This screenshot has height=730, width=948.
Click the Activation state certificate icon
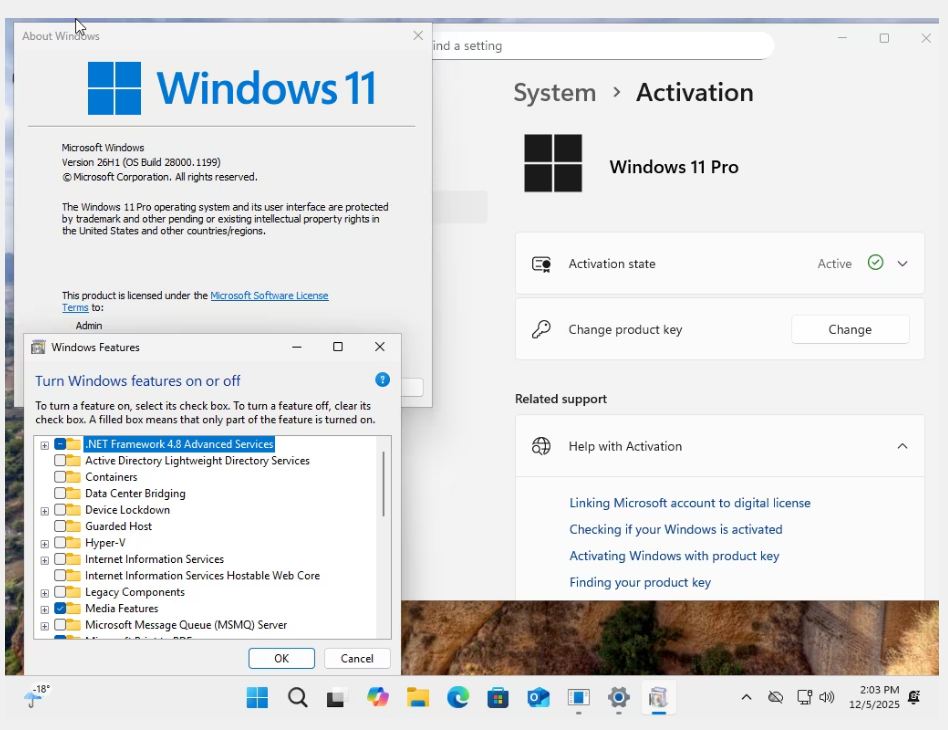point(541,264)
